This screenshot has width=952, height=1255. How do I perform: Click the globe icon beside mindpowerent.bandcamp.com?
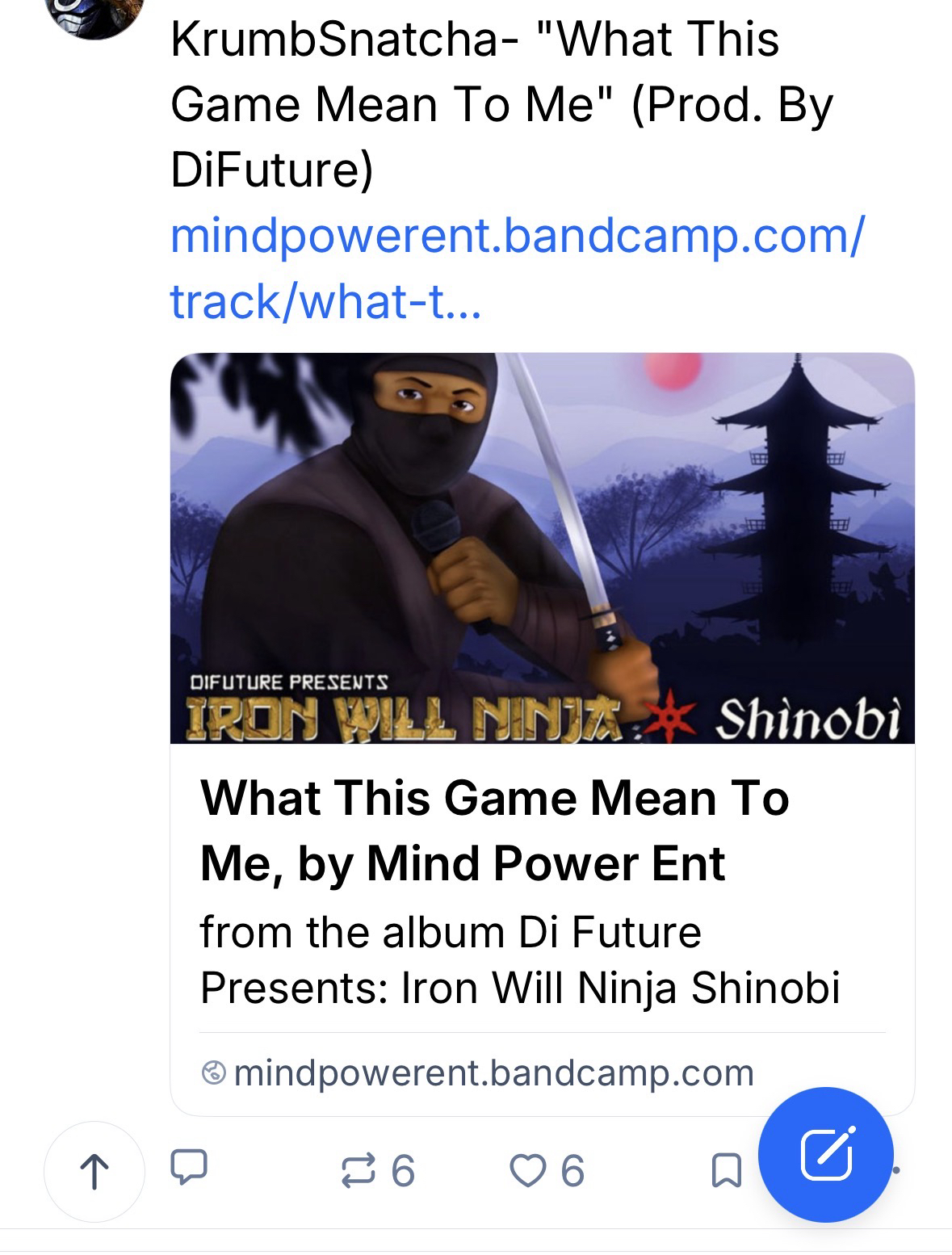[213, 1073]
